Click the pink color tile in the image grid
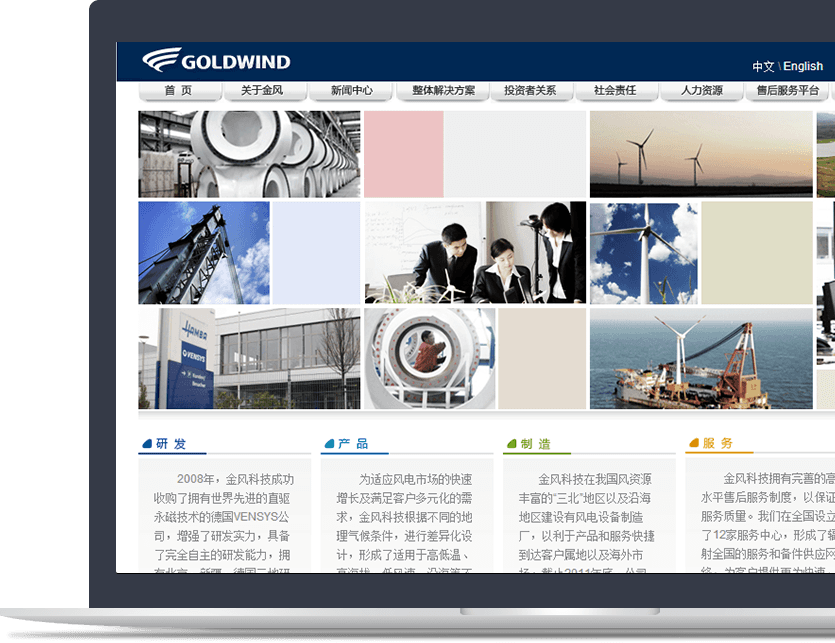Viewport: 835px width, 643px height. (x=403, y=153)
